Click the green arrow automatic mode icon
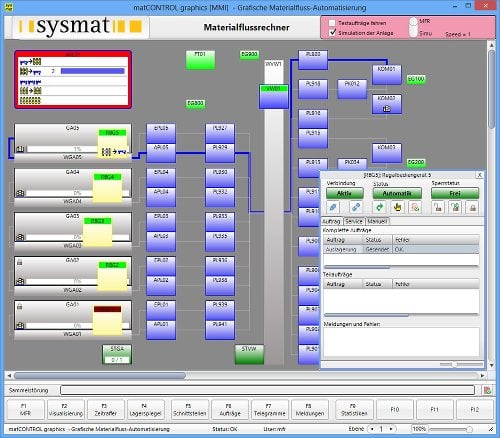500x438 pixels. coord(379,207)
